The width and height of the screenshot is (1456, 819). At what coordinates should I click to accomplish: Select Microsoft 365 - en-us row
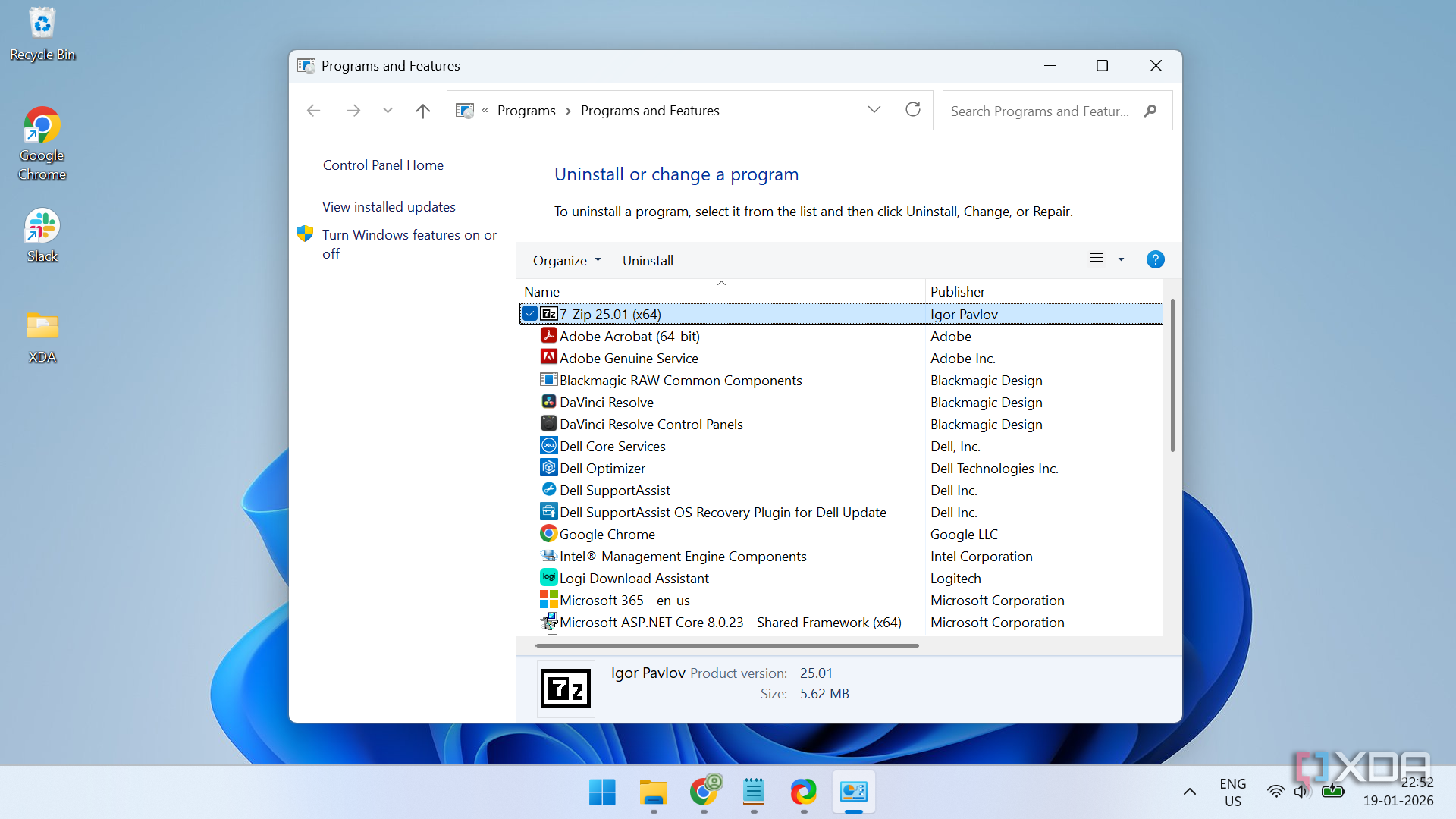(x=841, y=600)
